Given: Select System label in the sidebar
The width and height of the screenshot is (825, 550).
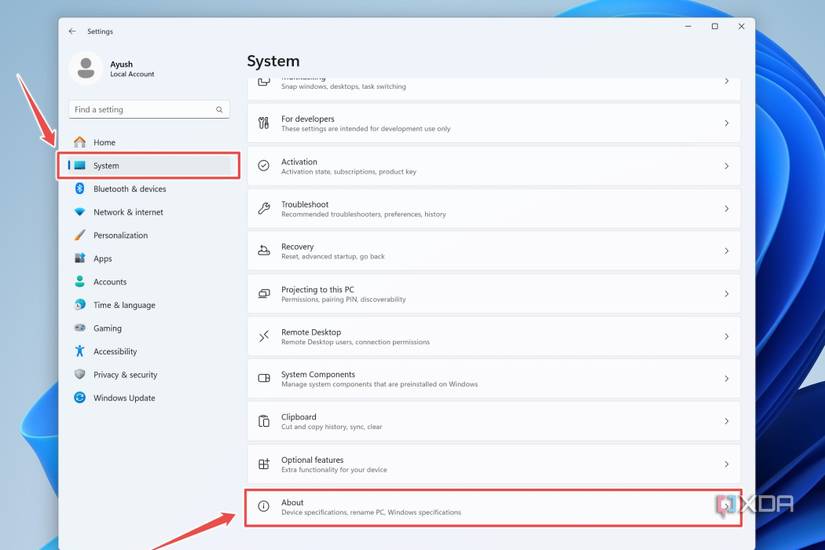Looking at the screenshot, I should point(106,165).
